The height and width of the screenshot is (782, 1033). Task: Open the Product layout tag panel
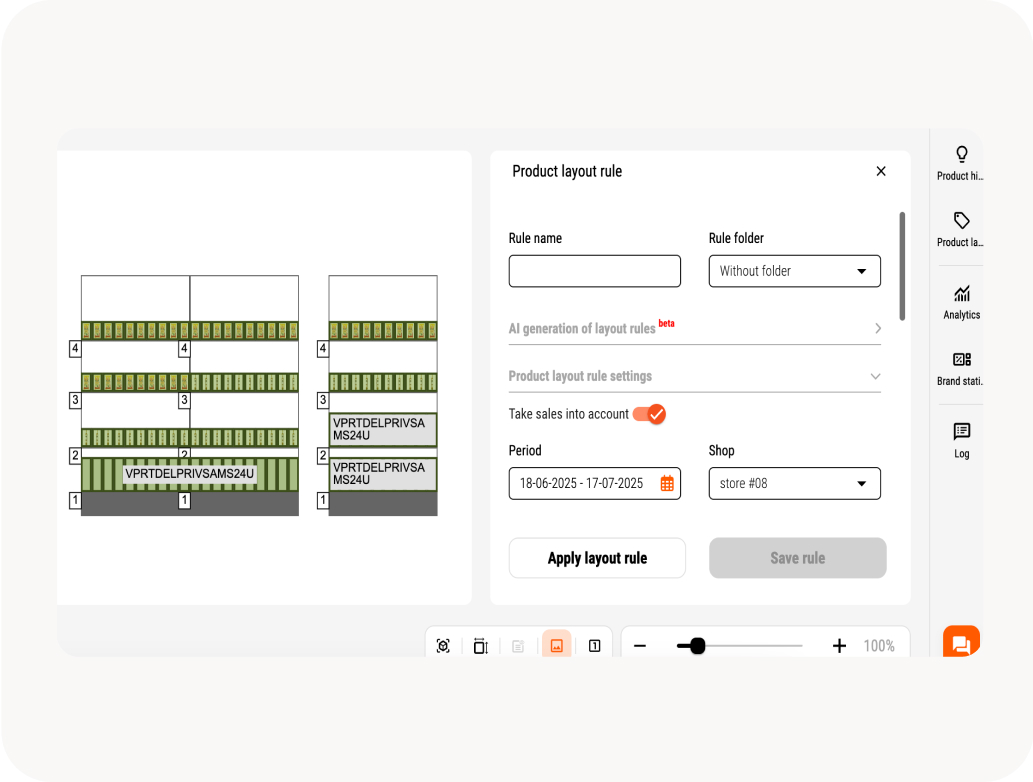pos(961,228)
